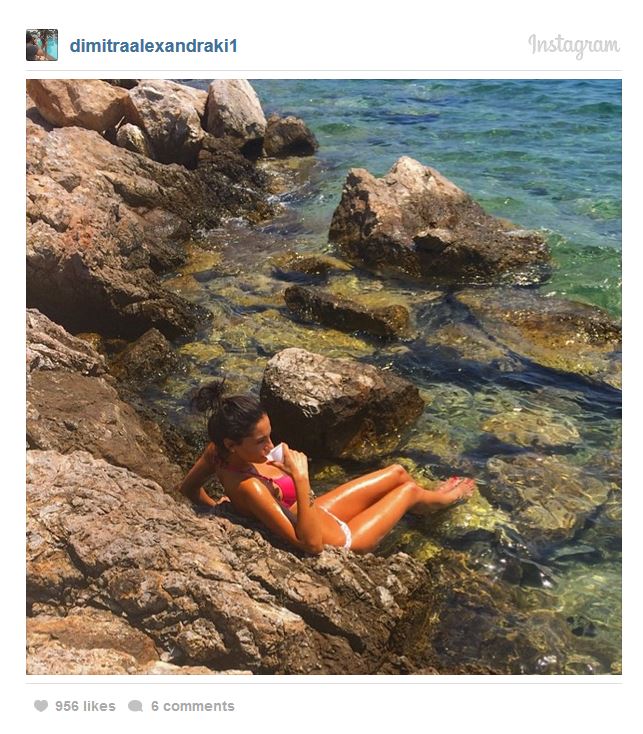Select the pale grey boulder beside the sea
This screenshot has width=643, height=734.
[x=234, y=109]
